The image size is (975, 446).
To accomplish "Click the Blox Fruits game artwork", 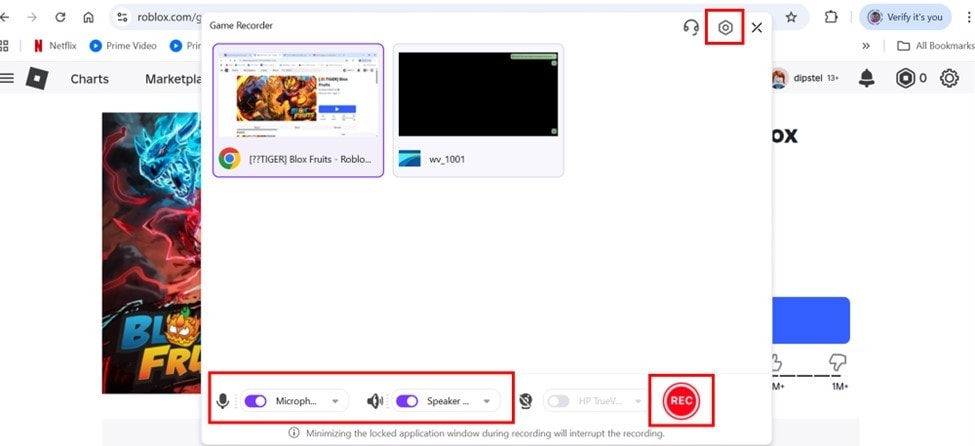I will (152, 253).
